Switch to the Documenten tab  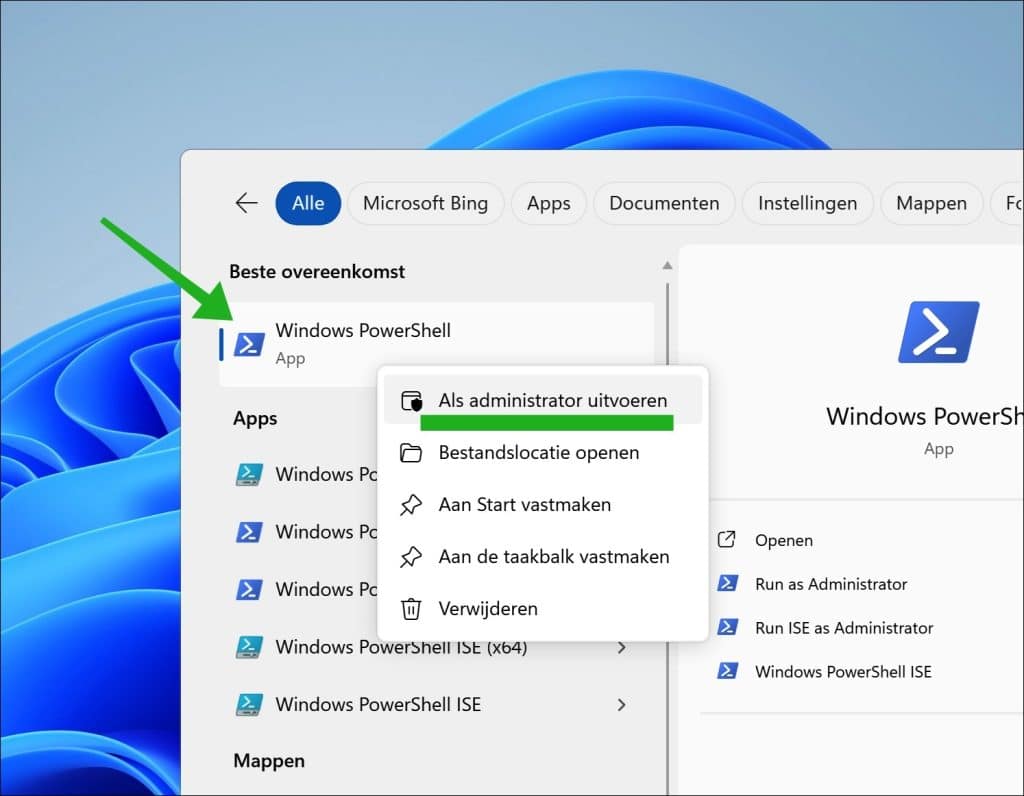tap(663, 203)
